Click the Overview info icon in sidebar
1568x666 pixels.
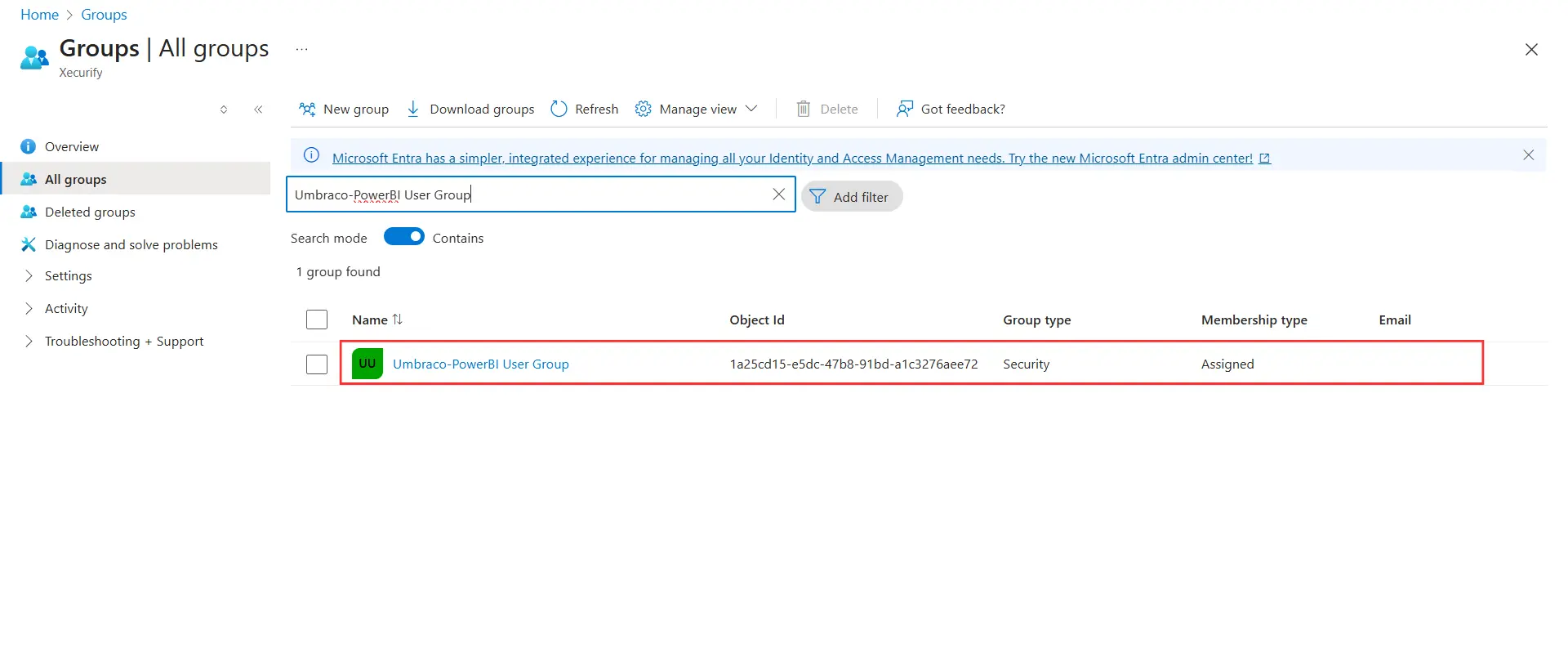coord(29,146)
